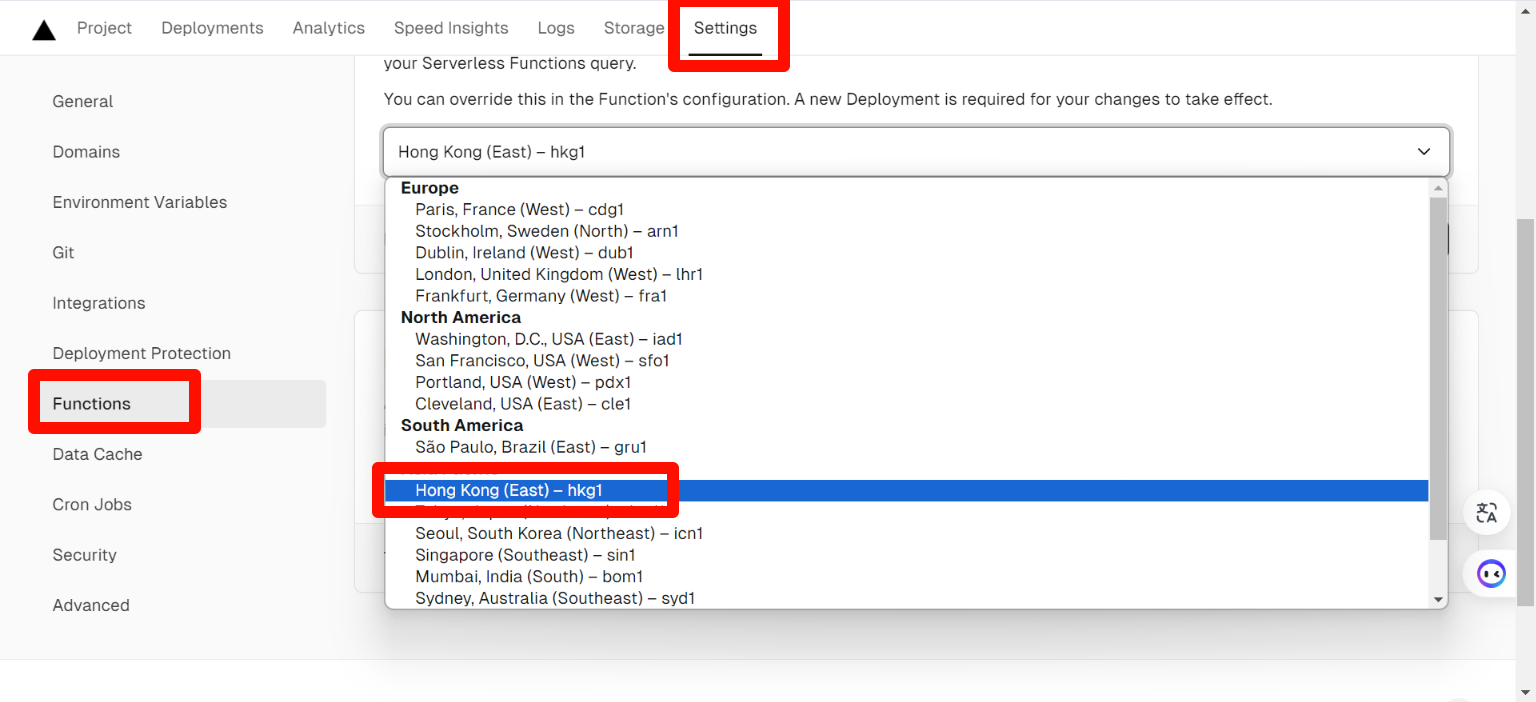Open Security settings
The image size is (1536, 702).
click(85, 555)
